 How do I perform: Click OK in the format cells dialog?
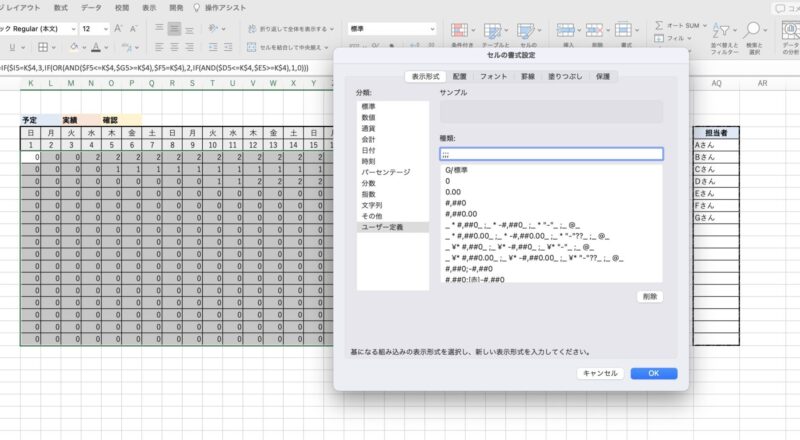coord(654,374)
